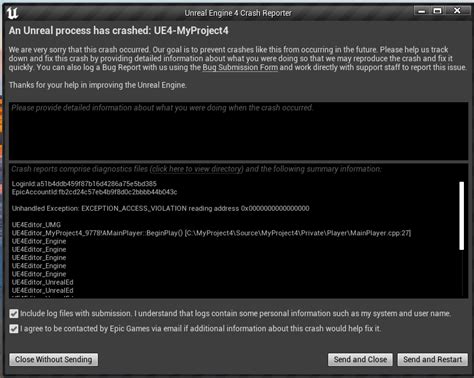Screen dimensions: 474x378
Task: Click the AMainPlayer::BeginPlay stack trace line
Action: tap(211, 233)
